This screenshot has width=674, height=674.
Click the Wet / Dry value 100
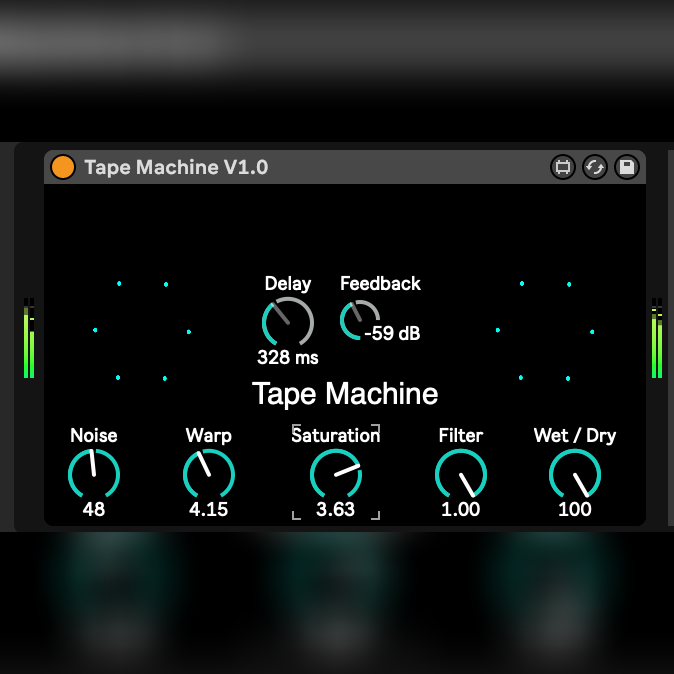(x=575, y=510)
